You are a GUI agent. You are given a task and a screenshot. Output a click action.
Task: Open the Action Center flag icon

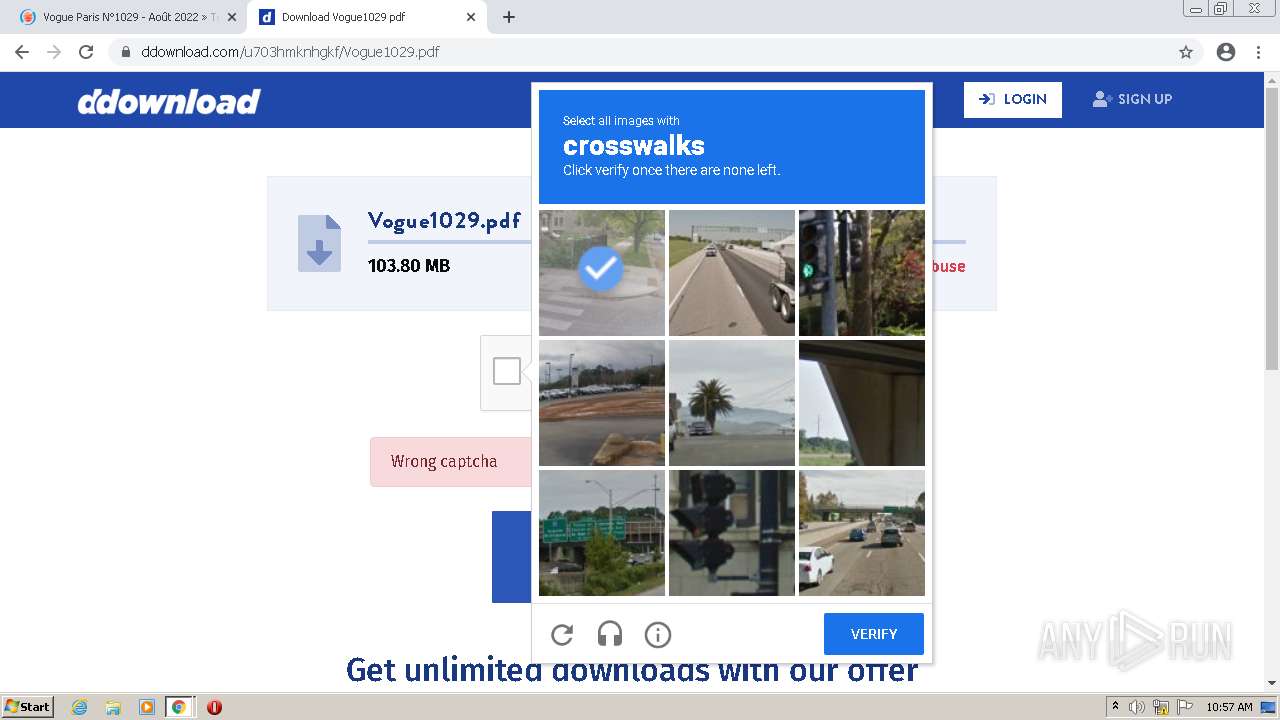pos(1184,707)
